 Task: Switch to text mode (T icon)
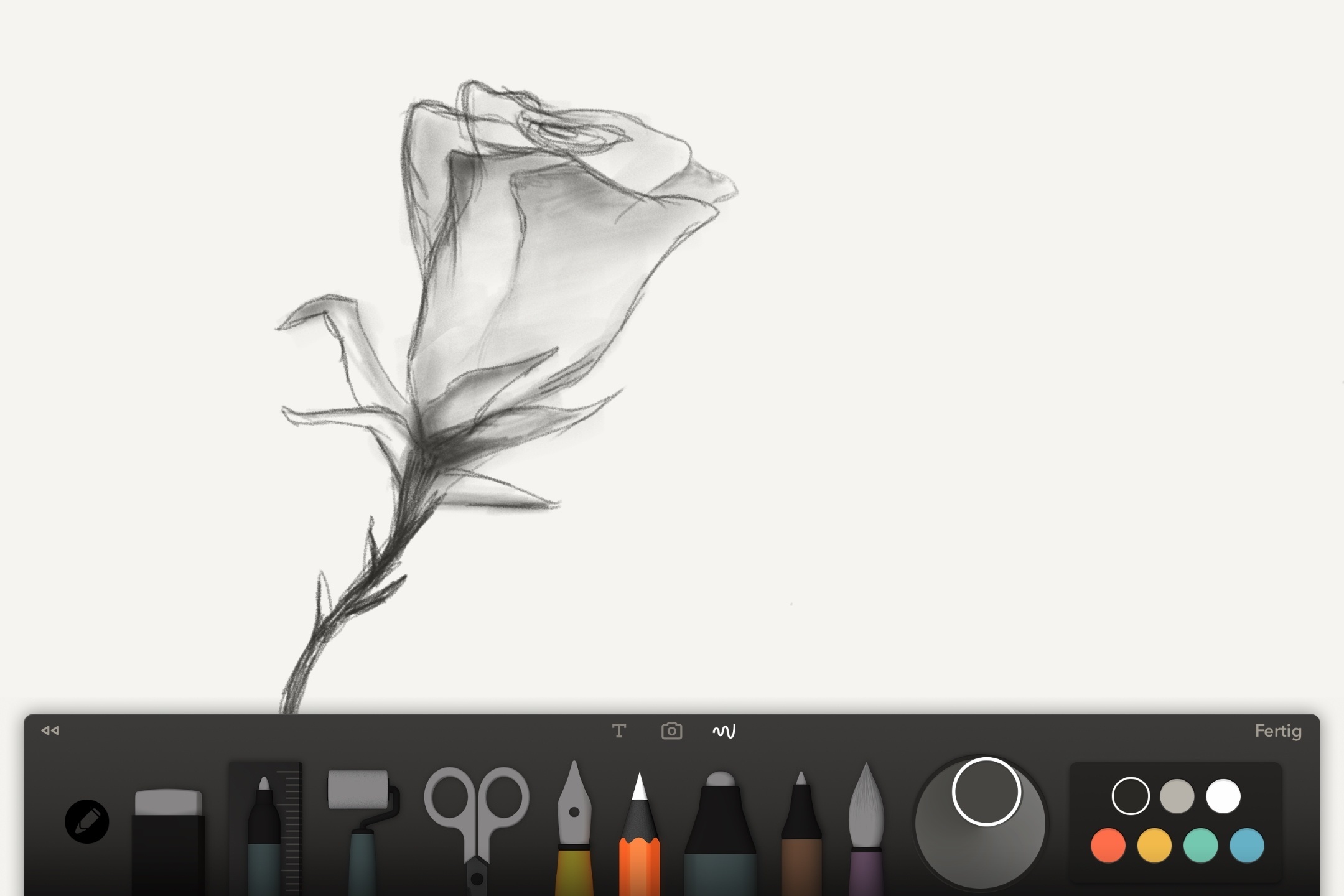pyautogui.click(x=618, y=730)
